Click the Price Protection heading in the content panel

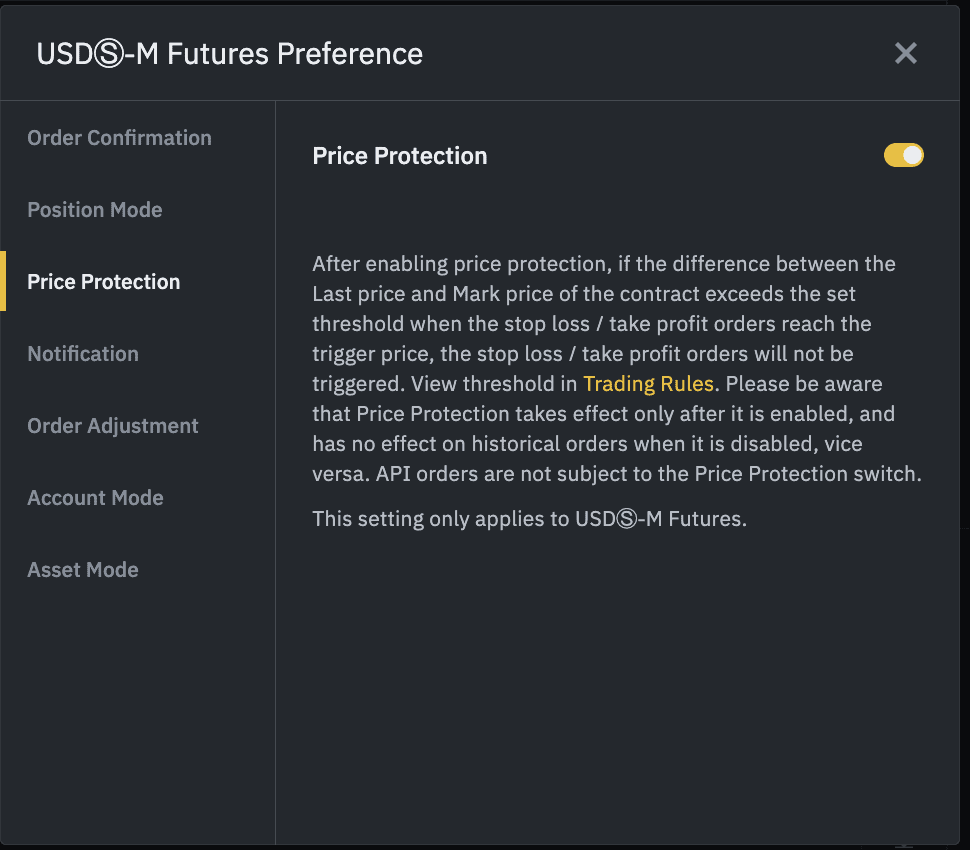point(400,156)
